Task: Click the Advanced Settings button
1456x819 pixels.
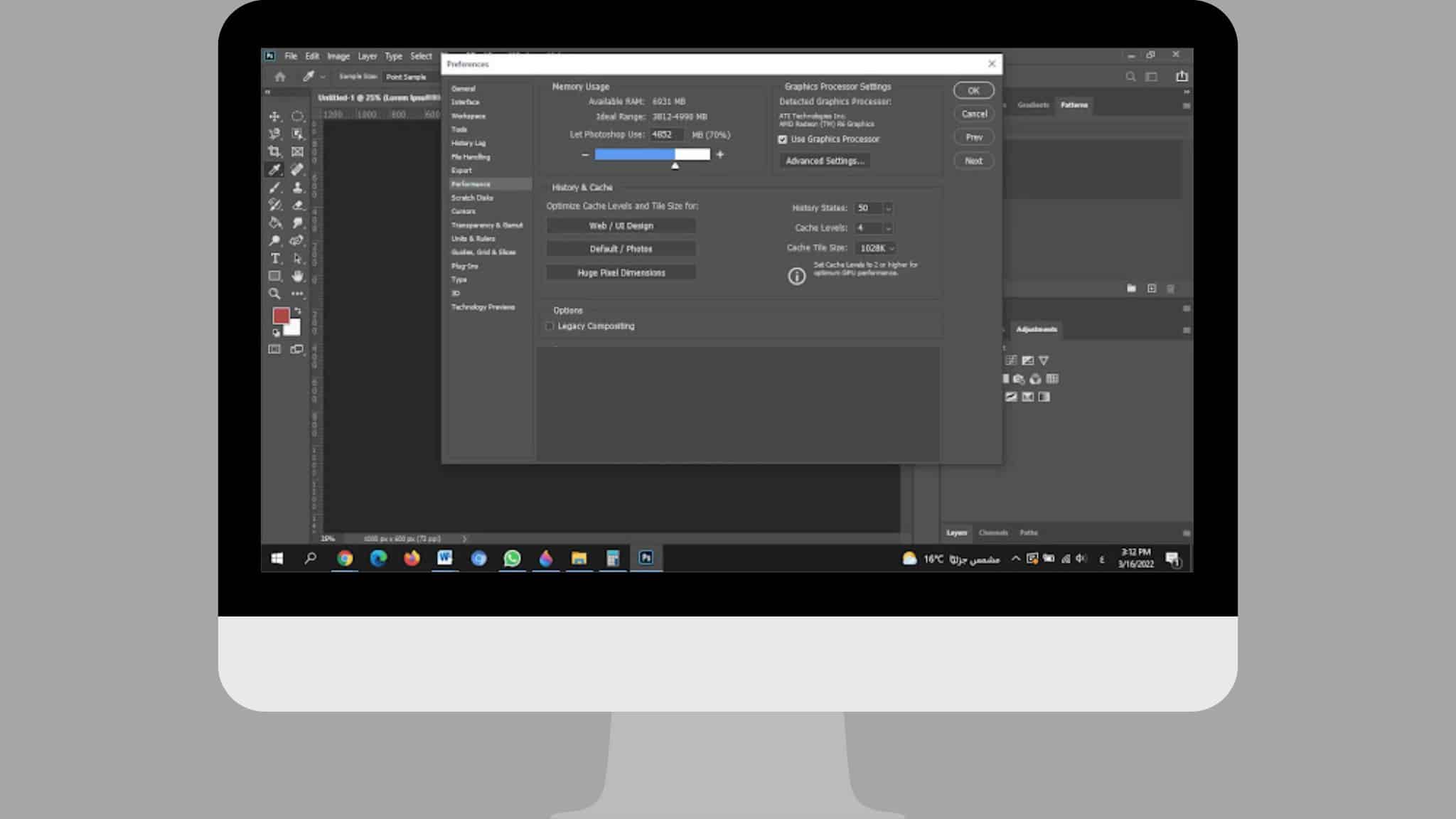Action: [825, 161]
